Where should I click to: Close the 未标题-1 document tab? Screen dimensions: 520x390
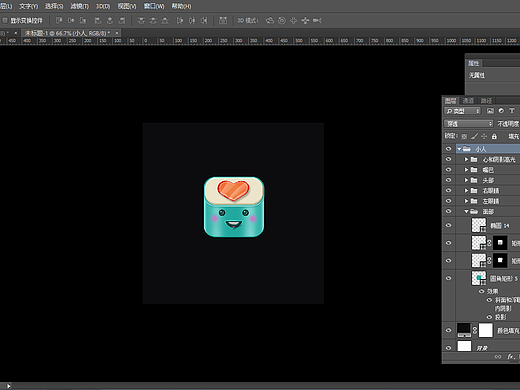[117, 33]
